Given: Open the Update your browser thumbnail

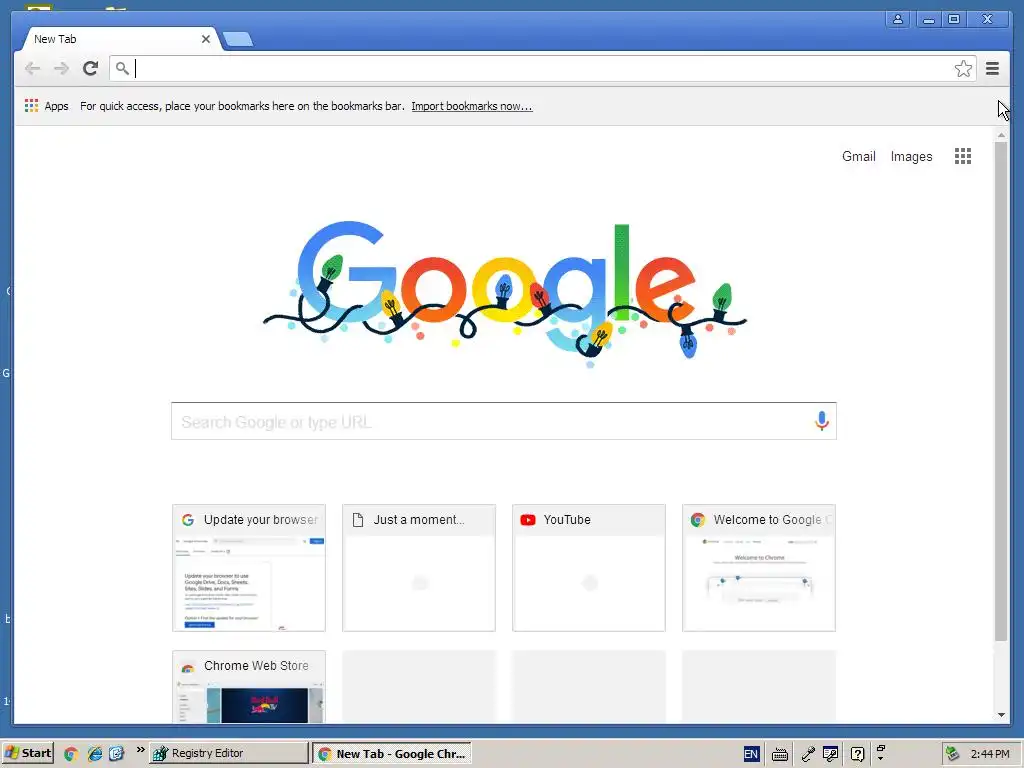Looking at the screenshot, I should coord(249,568).
